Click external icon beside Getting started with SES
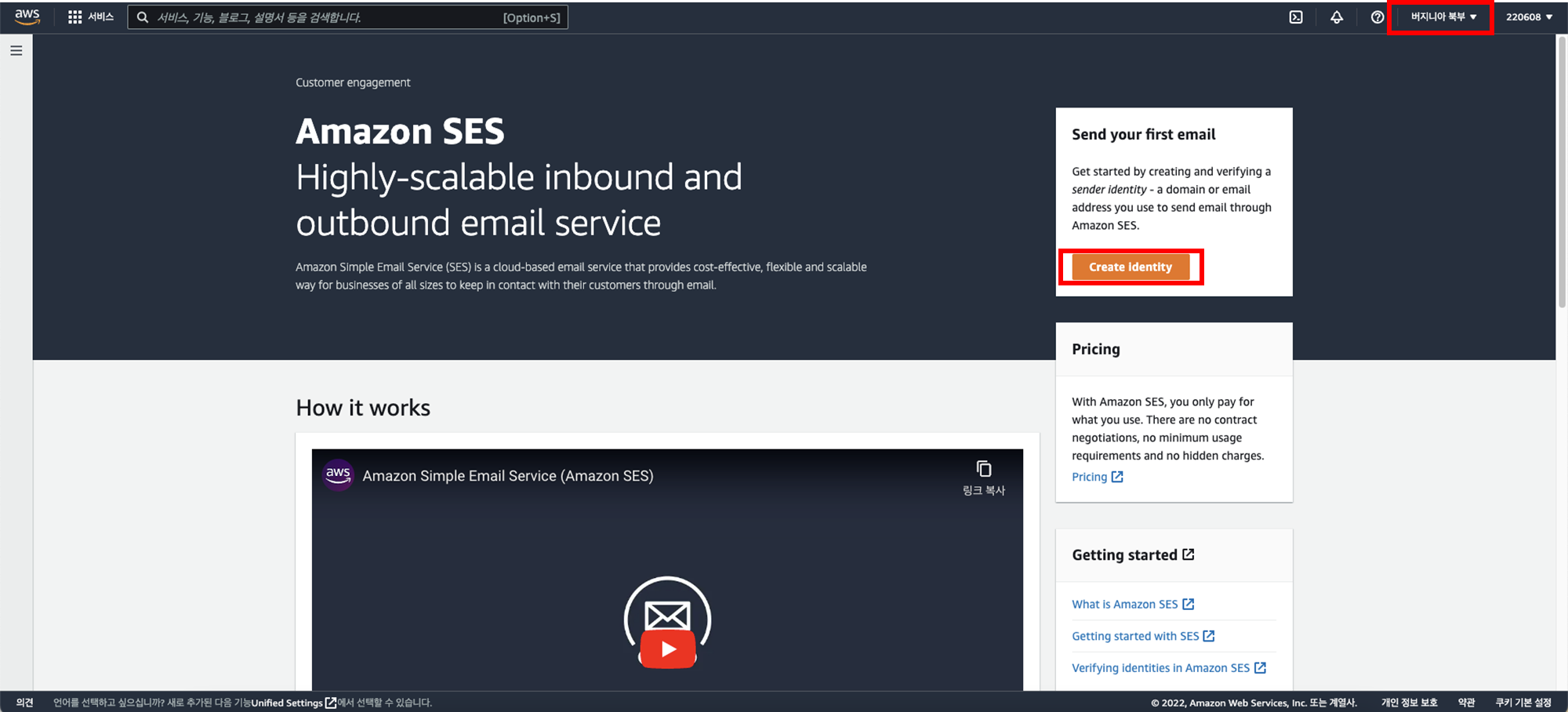The height and width of the screenshot is (712, 1568). click(1209, 636)
